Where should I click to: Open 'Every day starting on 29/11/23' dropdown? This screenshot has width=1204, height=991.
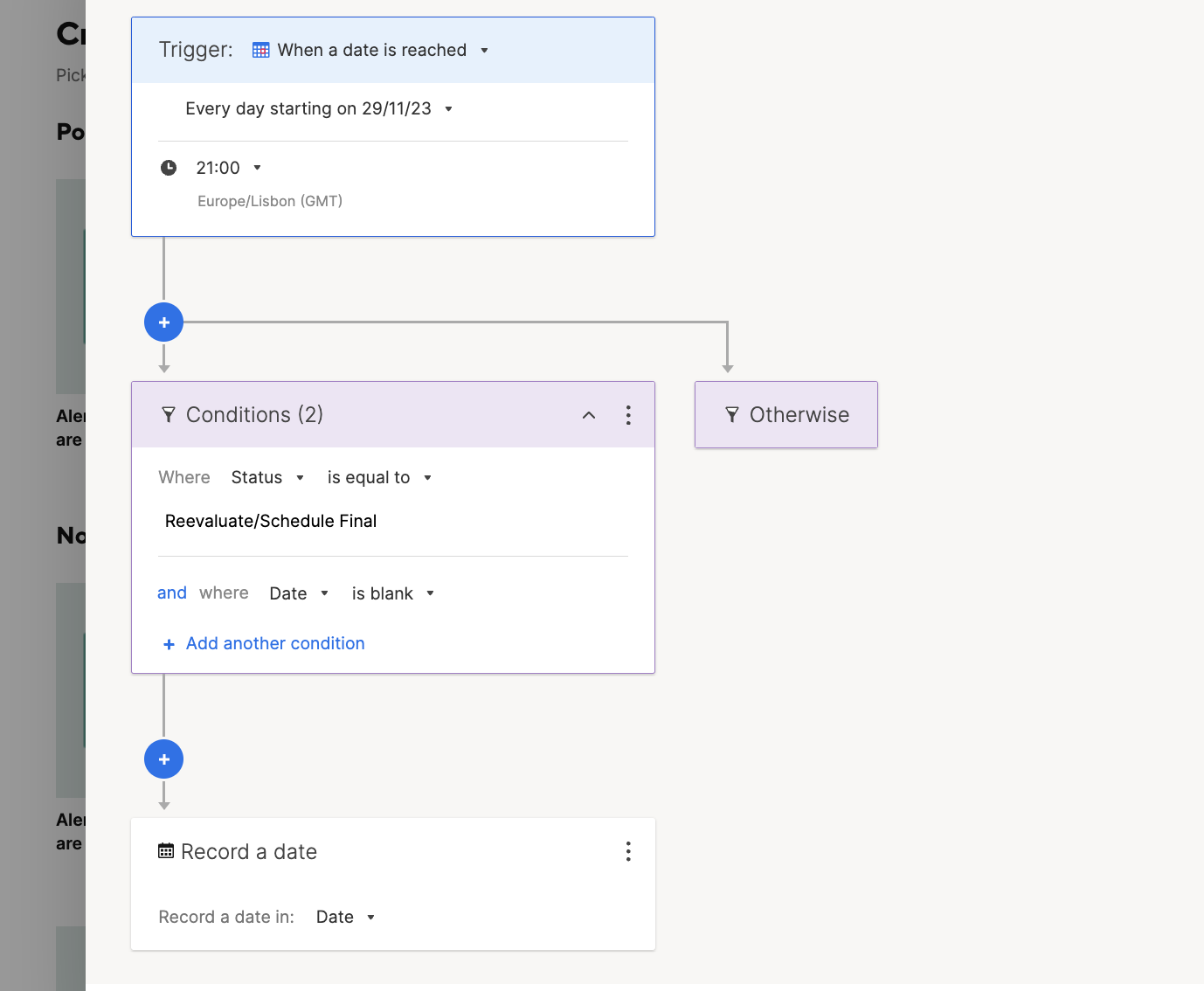319,108
